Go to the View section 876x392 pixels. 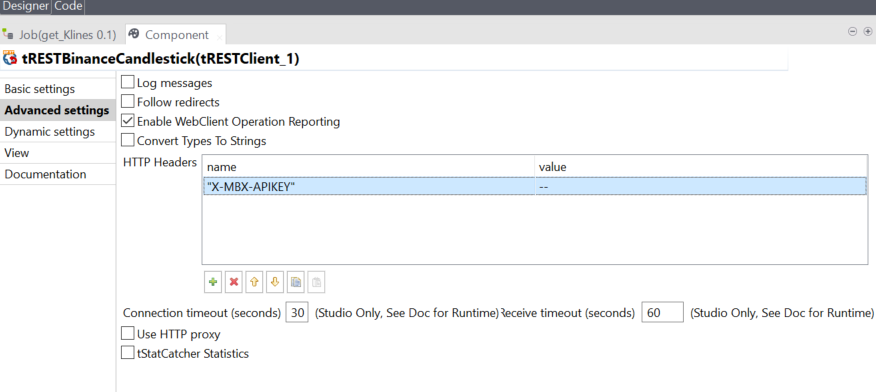[x=58, y=153]
